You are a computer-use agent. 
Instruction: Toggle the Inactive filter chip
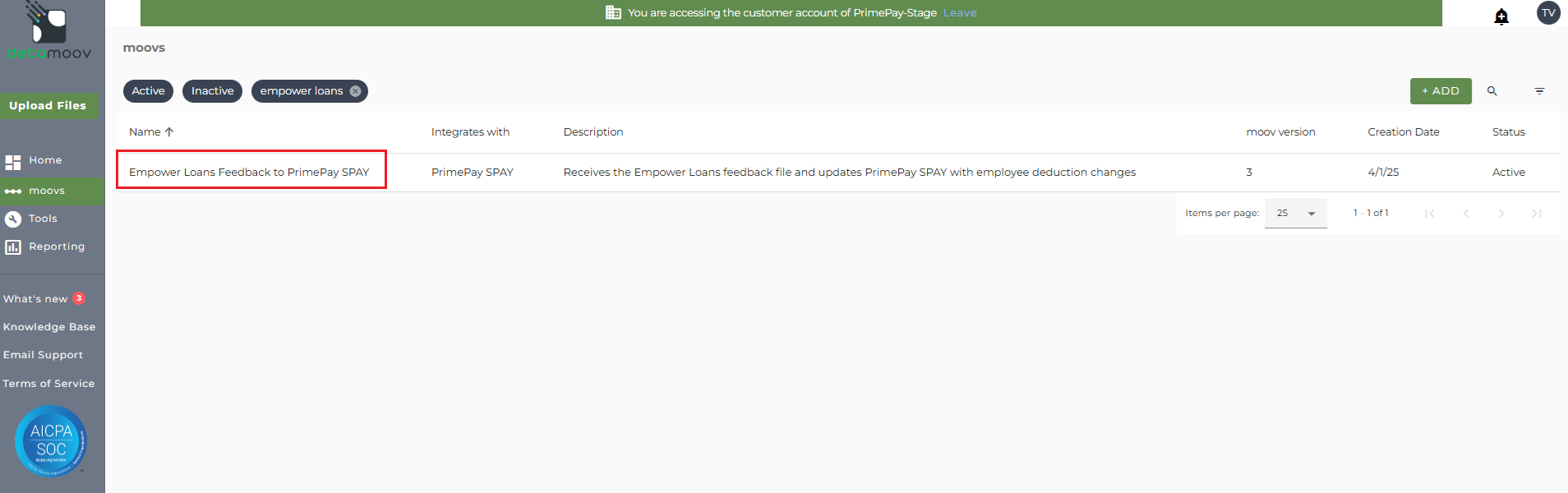click(212, 91)
